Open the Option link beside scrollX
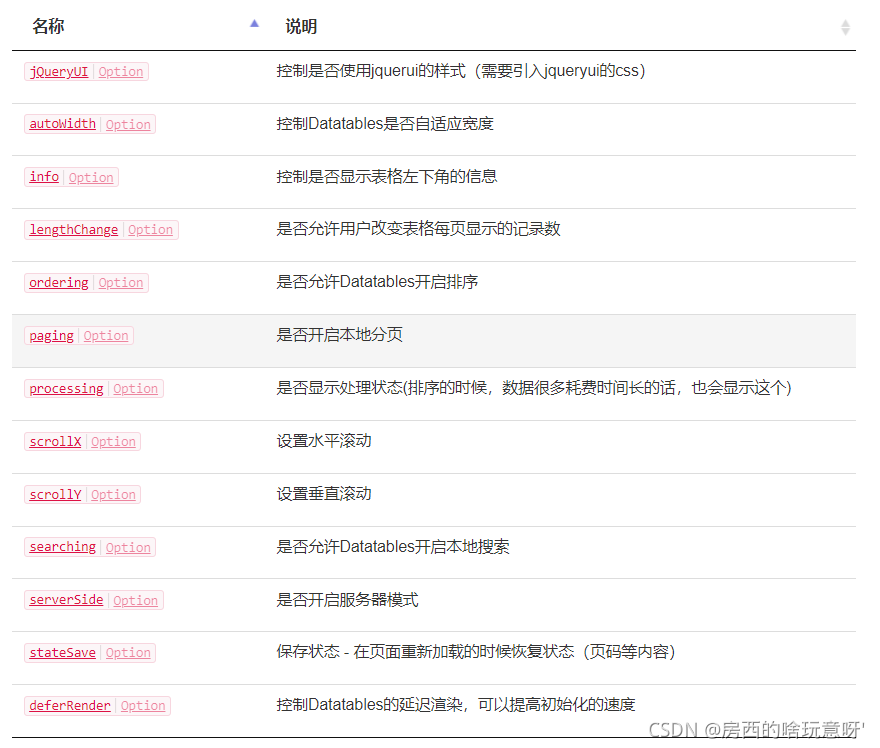The height and width of the screenshot is (748, 880). pos(113,442)
